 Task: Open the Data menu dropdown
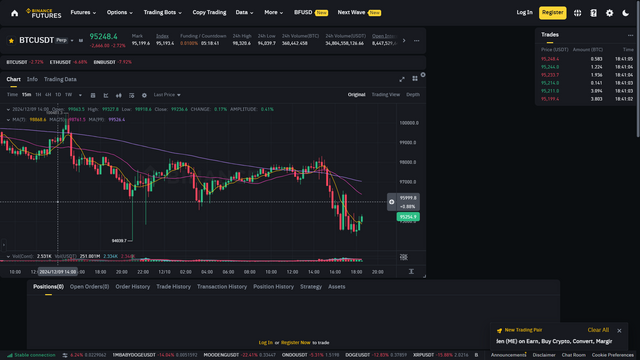point(244,13)
